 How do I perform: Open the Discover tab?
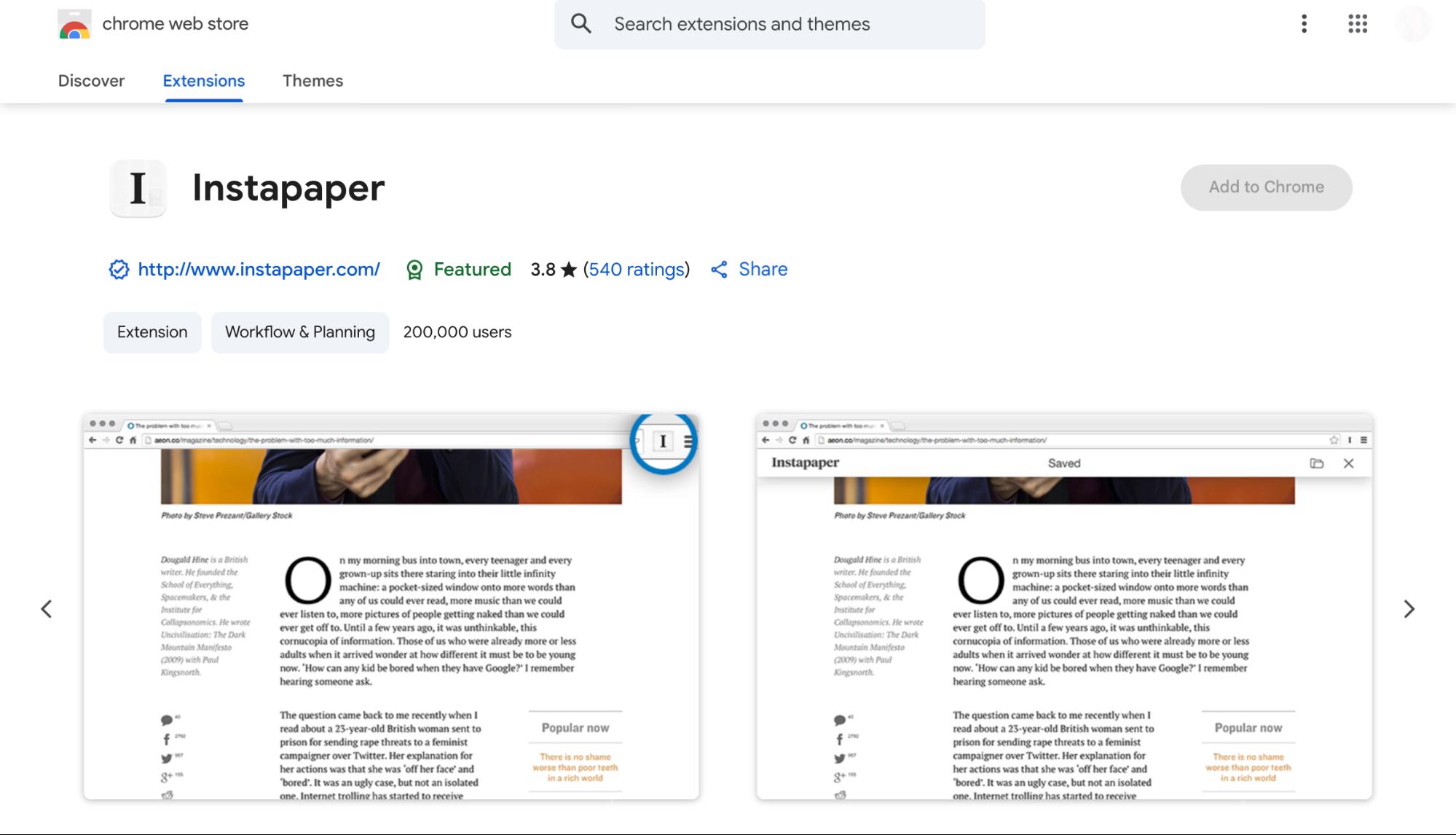91,81
